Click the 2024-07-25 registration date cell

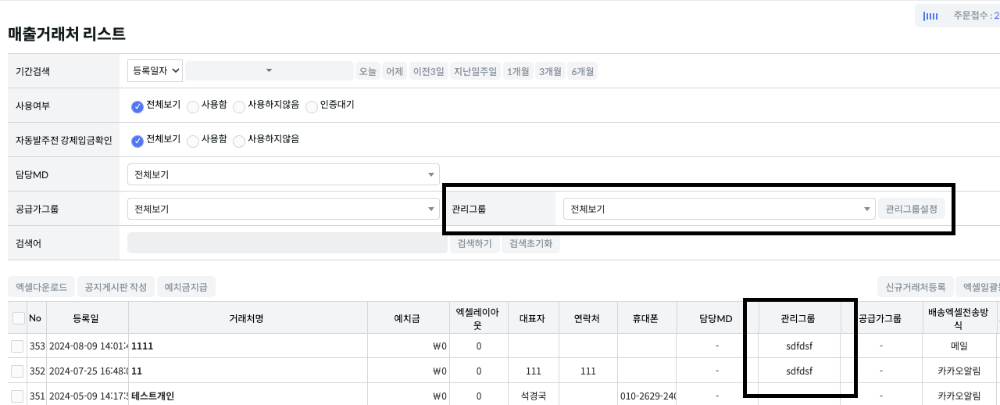(87, 371)
